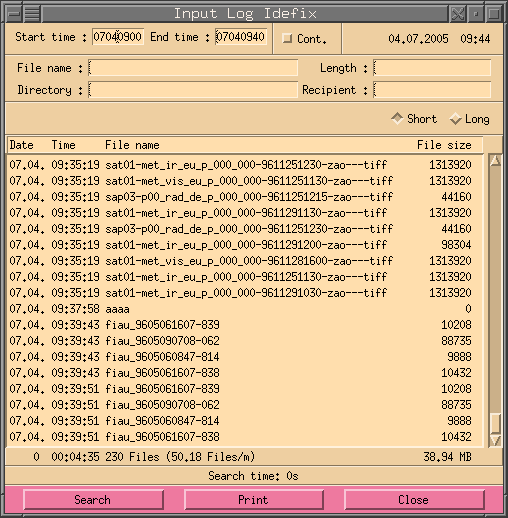508x518 pixels.
Task: Click the Print button
Action: point(253,500)
